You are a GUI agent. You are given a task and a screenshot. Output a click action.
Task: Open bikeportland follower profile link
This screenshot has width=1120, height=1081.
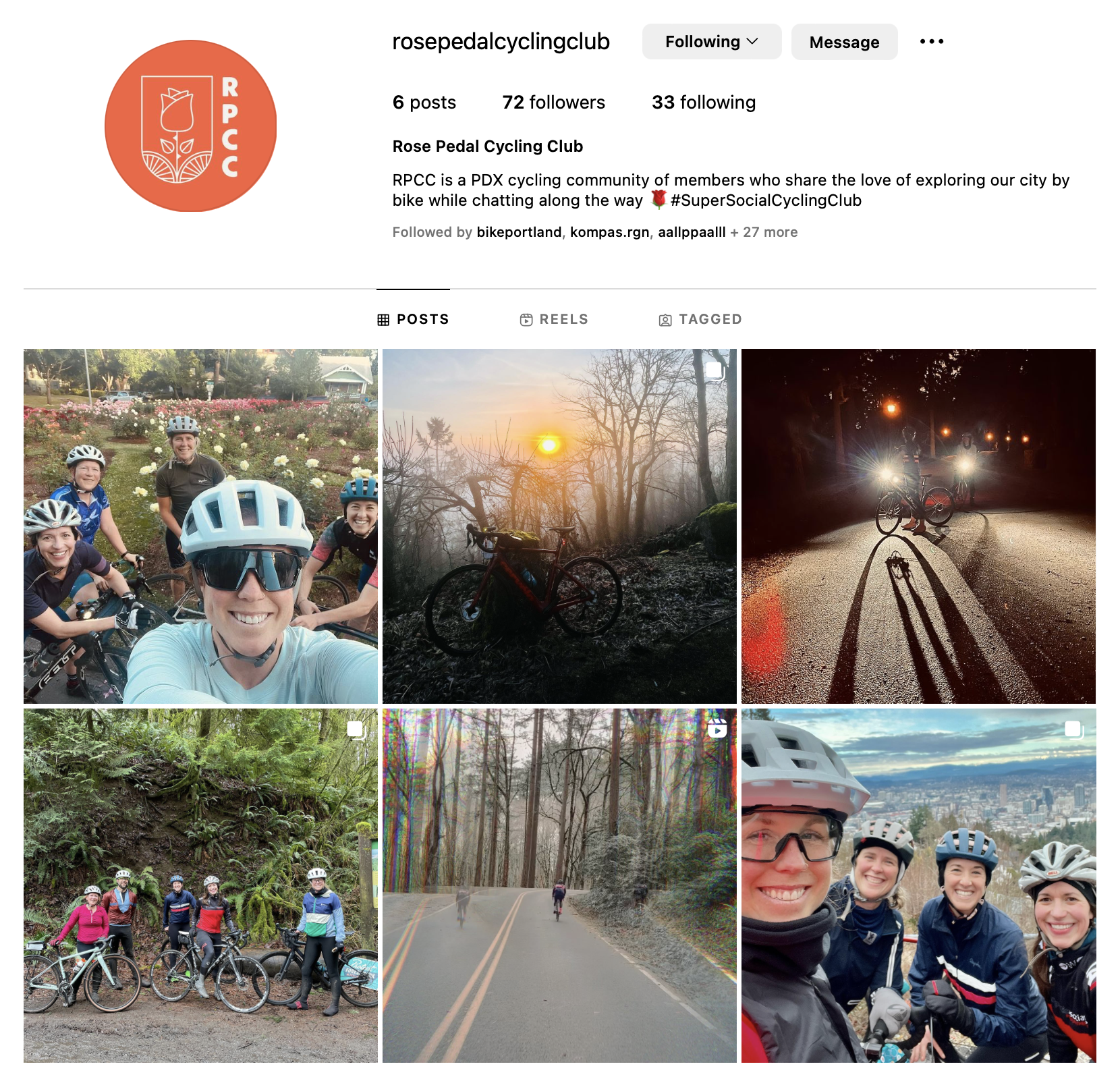tap(519, 232)
